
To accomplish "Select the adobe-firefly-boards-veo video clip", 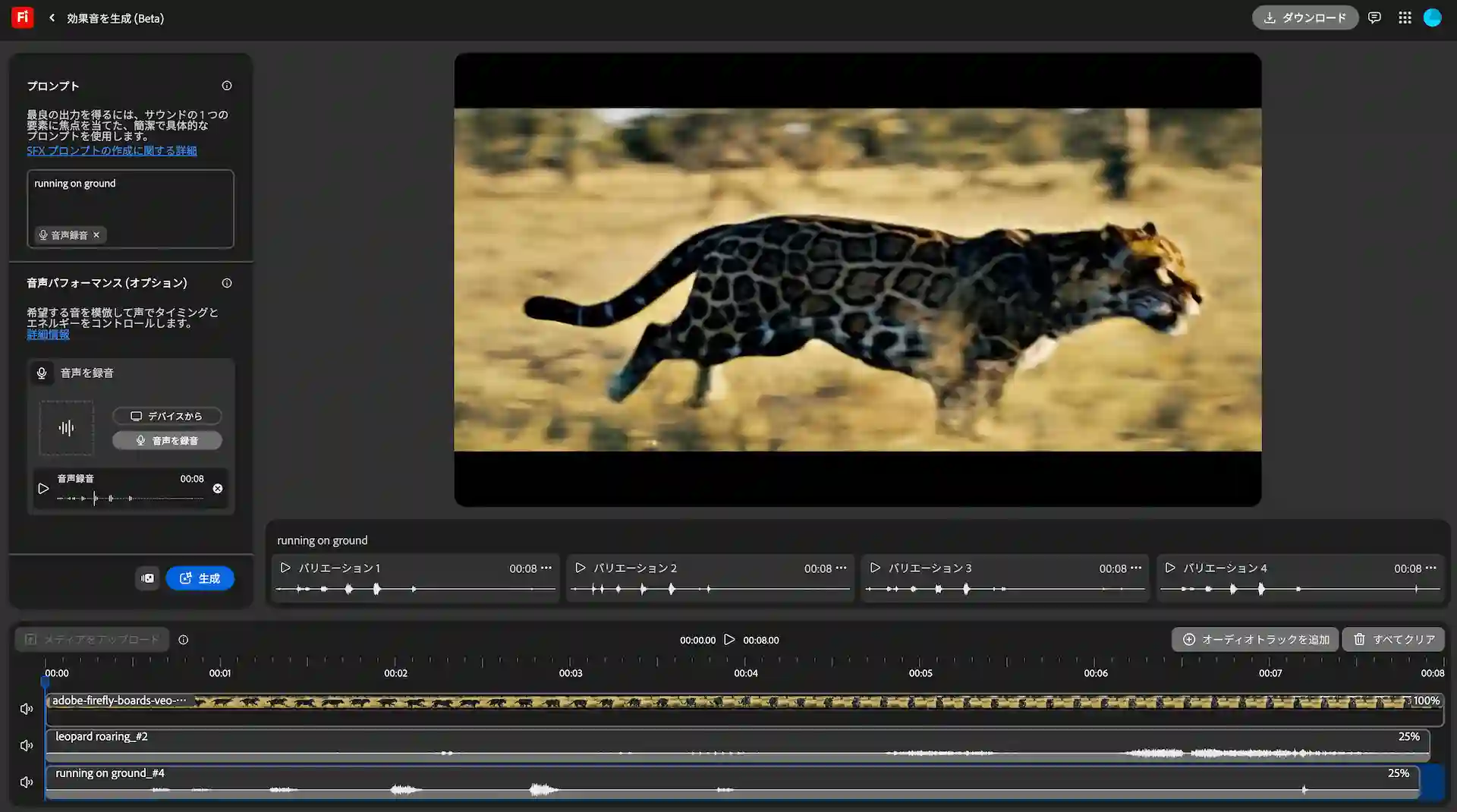I will 744,709.
